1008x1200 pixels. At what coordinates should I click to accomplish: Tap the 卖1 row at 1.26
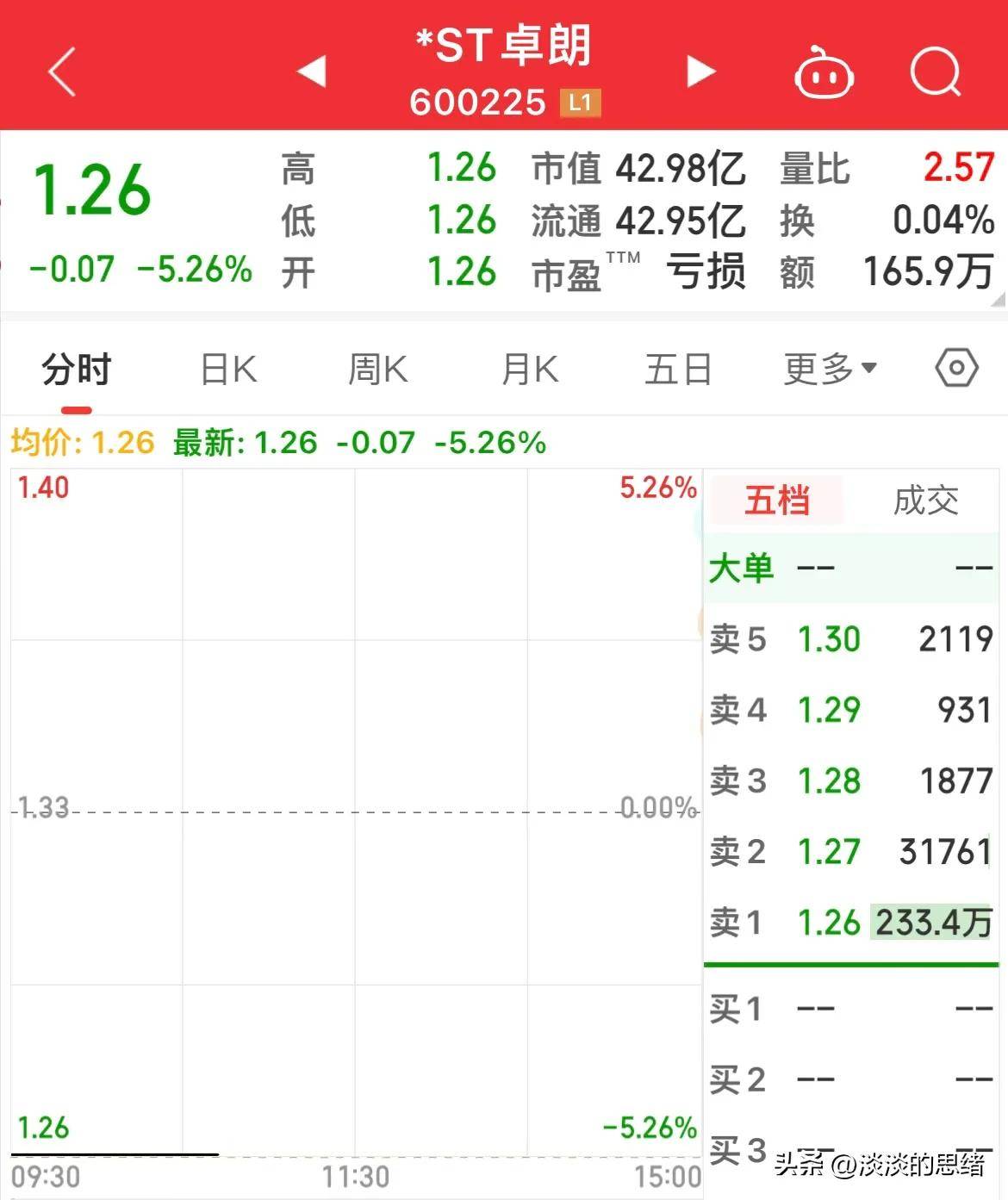(851, 923)
